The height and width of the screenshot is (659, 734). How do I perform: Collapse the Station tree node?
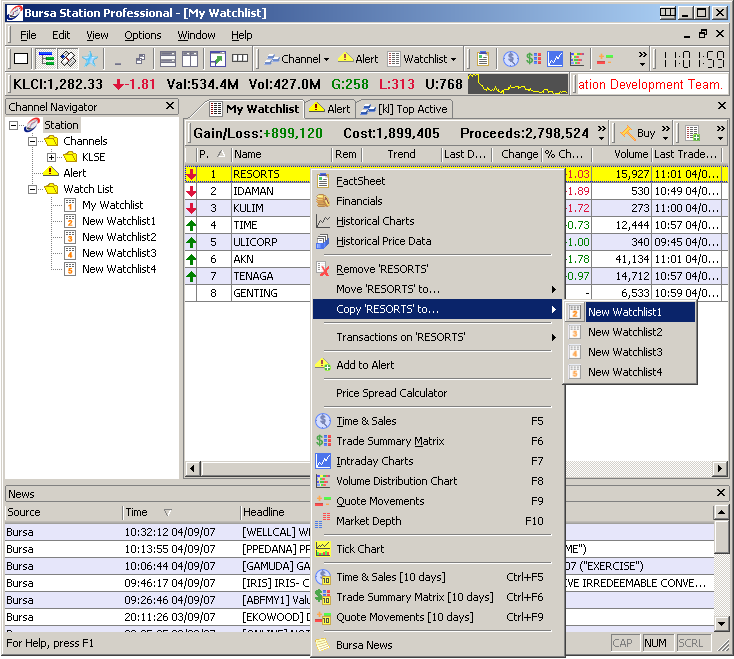point(14,125)
